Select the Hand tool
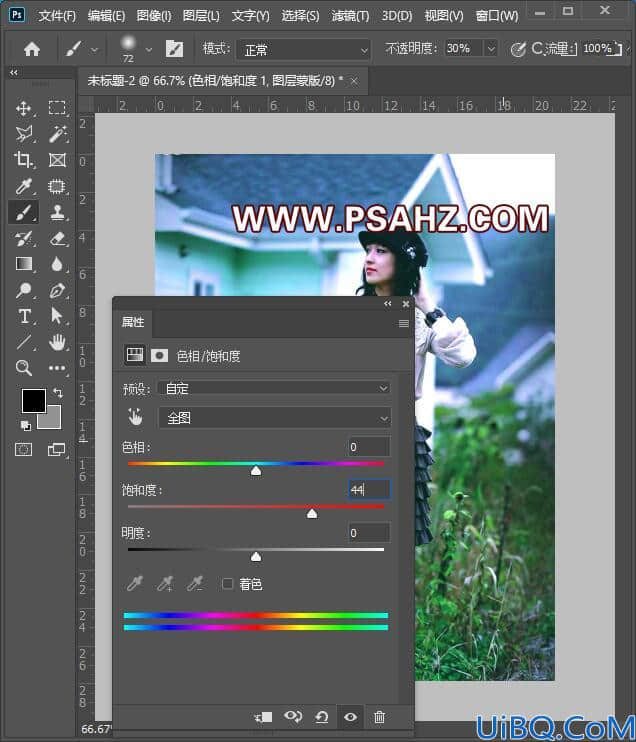 point(57,342)
